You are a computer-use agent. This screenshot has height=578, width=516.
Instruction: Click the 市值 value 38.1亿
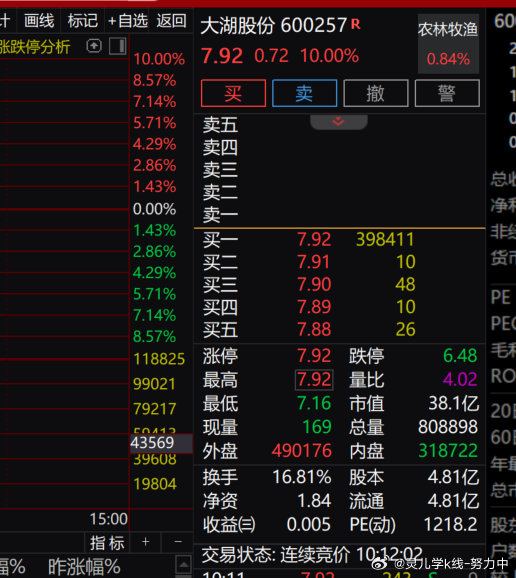coord(453,403)
